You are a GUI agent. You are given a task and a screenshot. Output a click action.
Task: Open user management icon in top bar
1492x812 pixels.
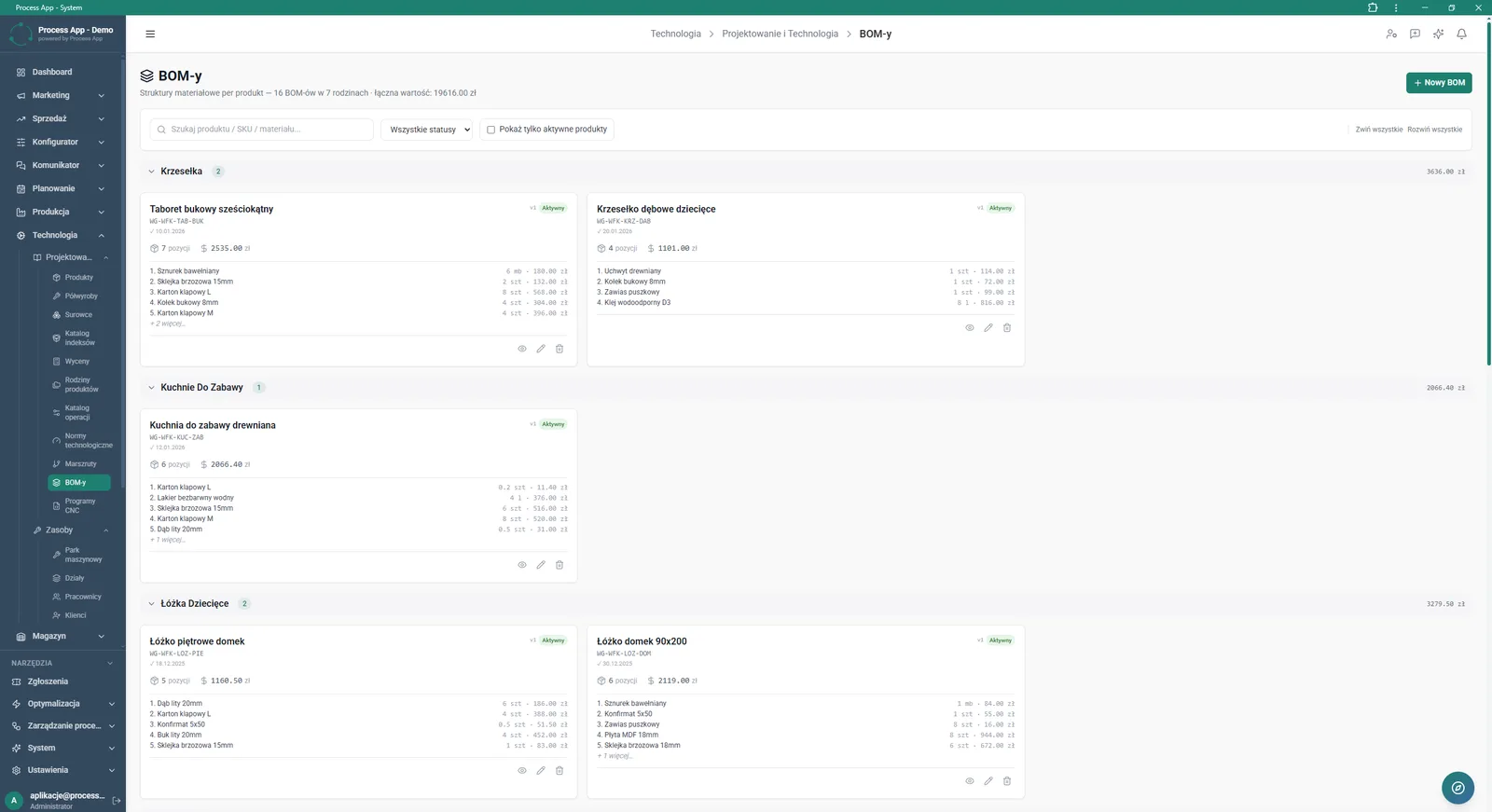(x=1391, y=34)
